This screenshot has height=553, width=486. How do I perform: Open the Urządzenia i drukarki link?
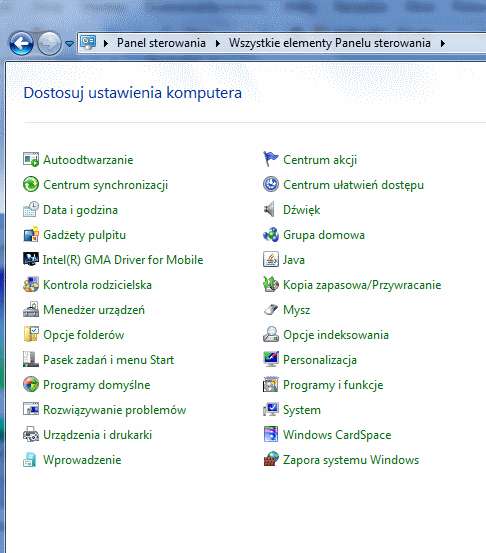tap(97, 435)
